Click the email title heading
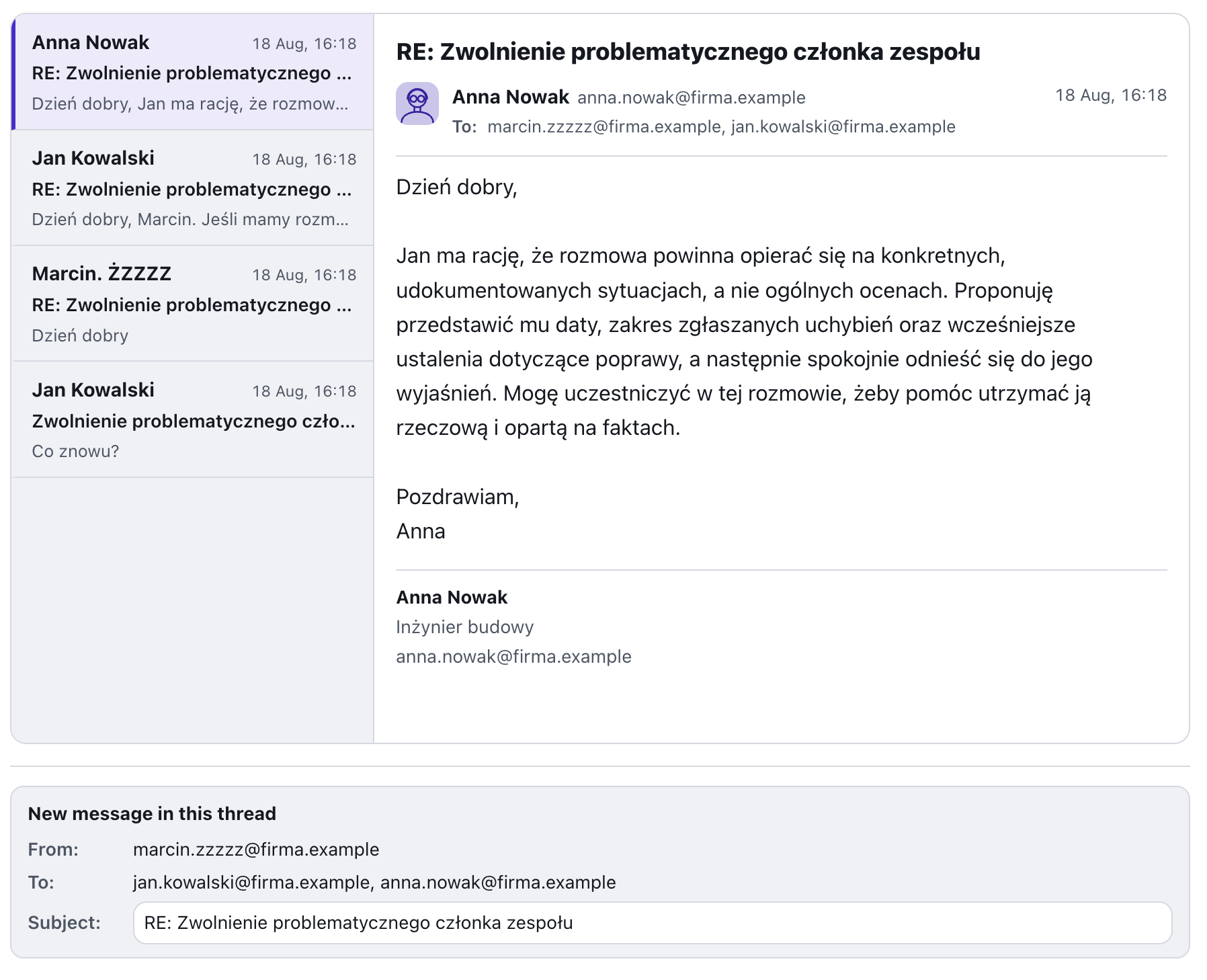Screen dimensions: 1207x980 (688, 52)
